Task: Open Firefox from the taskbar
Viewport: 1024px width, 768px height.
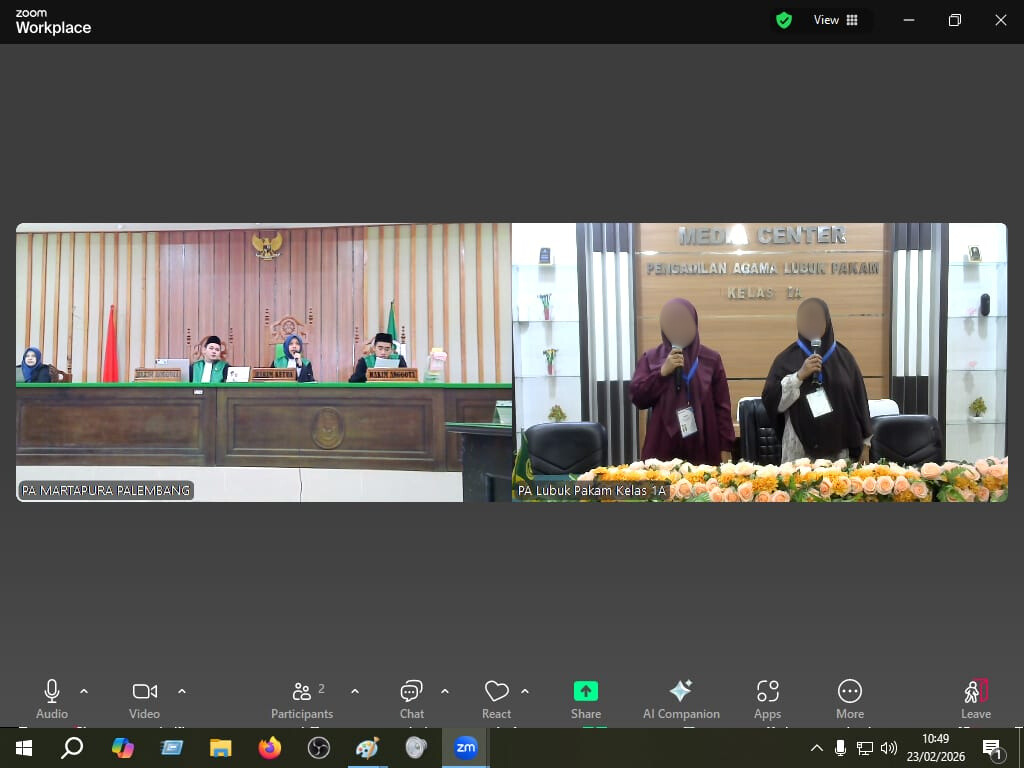Action: 269,748
